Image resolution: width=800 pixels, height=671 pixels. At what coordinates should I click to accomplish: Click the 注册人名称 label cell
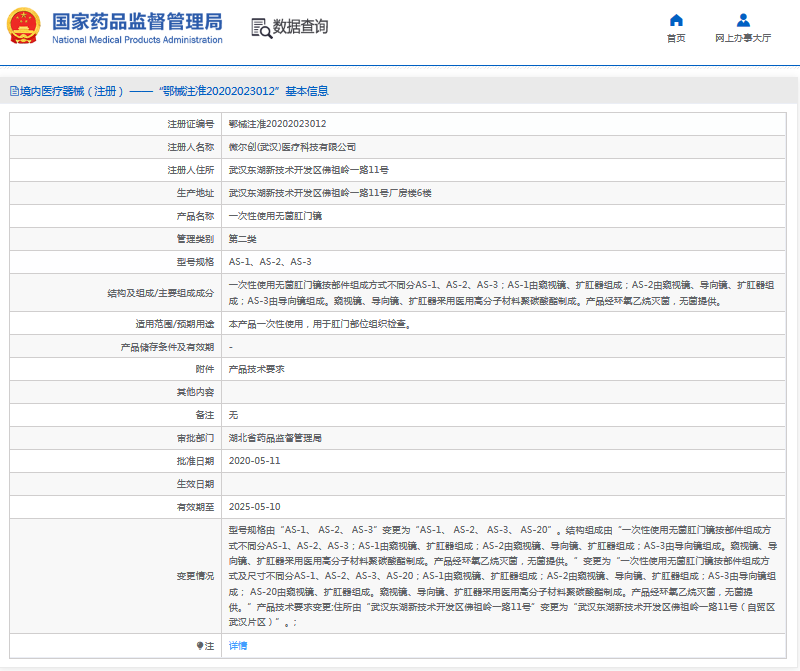(x=115, y=147)
